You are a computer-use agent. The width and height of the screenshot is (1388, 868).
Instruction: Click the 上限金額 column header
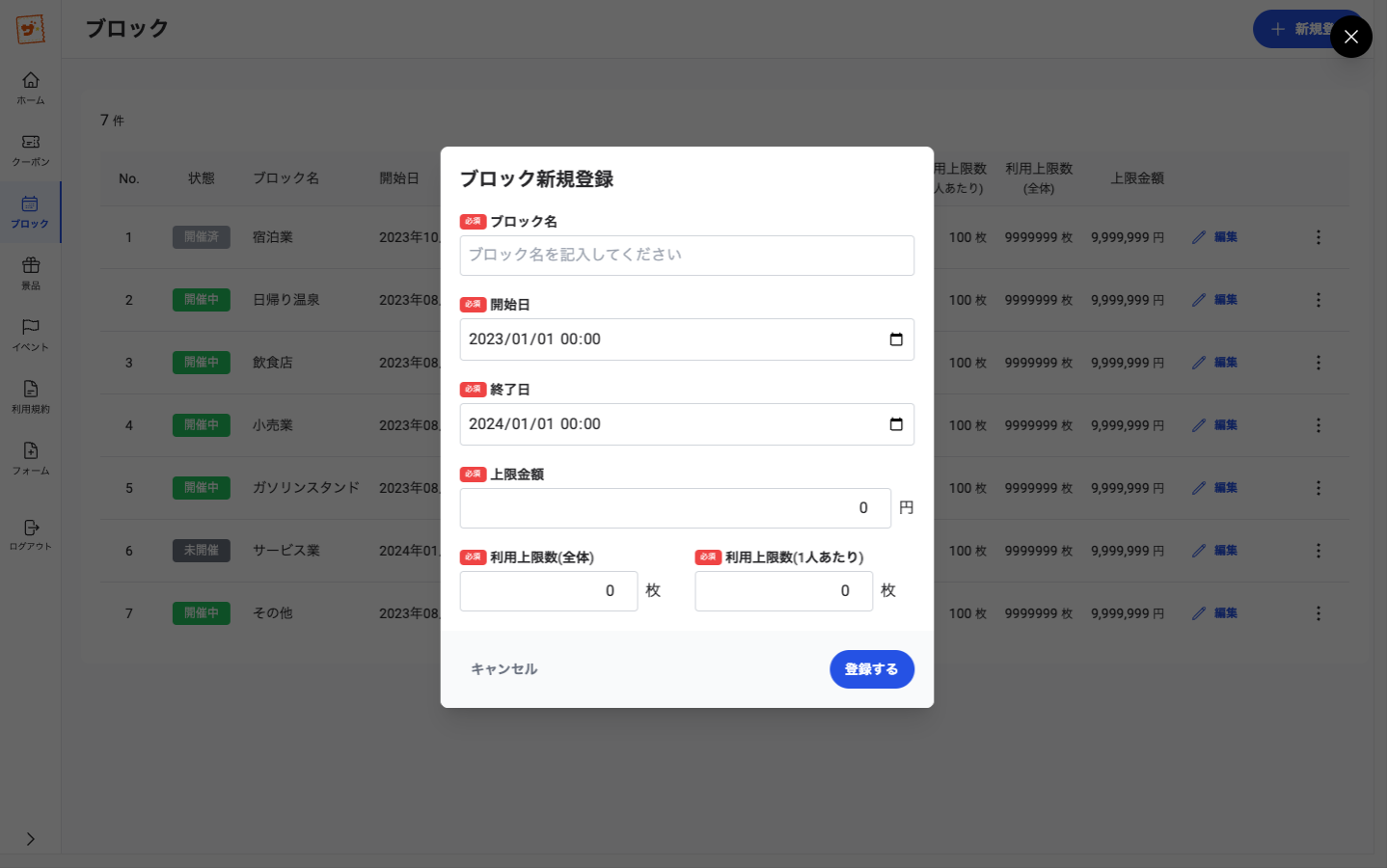(1137, 178)
